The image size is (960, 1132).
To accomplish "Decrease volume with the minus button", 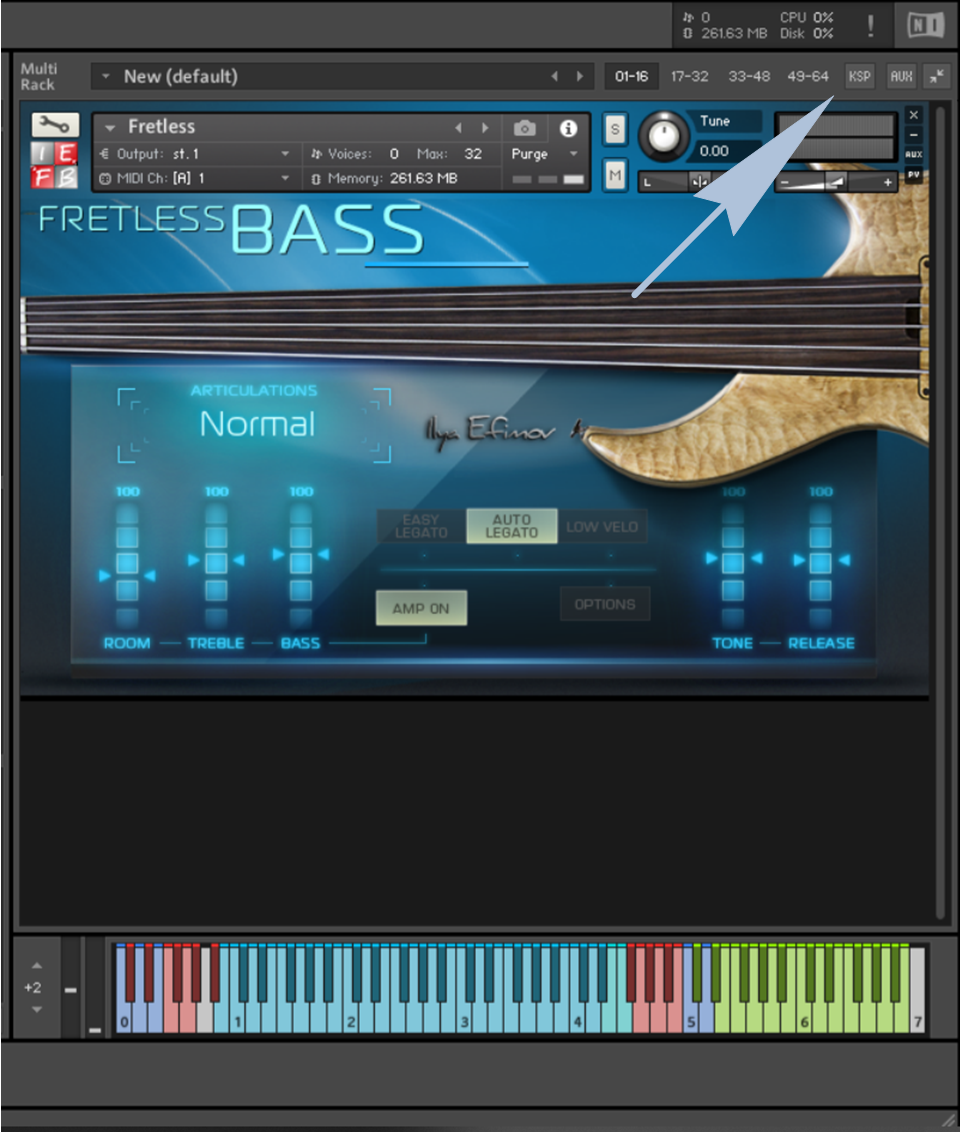I will point(785,183).
